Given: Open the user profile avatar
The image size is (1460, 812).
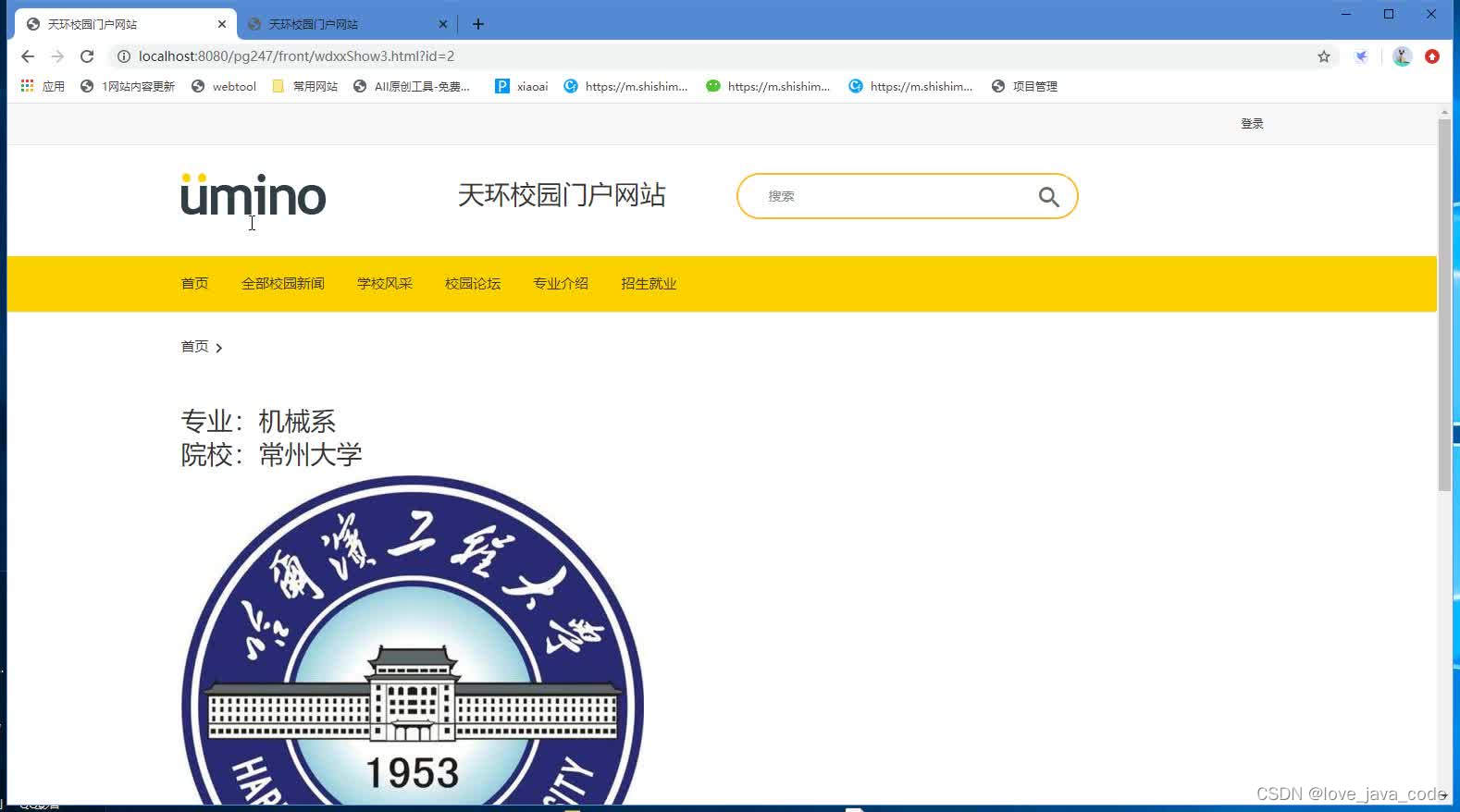Looking at the screenshot, I should (x=1402, y=56).
